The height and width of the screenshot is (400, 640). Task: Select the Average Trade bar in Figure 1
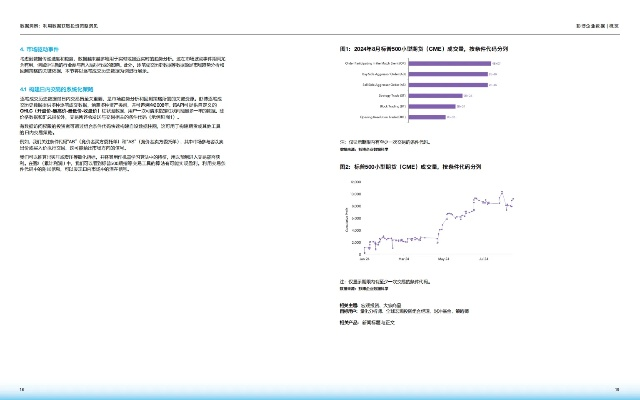(x=434, y=98)
